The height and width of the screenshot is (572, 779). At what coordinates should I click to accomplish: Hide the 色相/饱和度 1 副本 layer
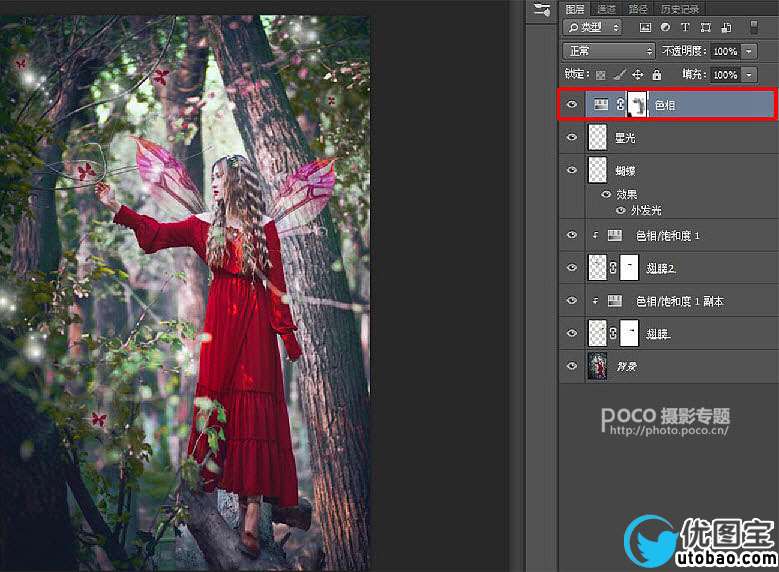point(572,301)
